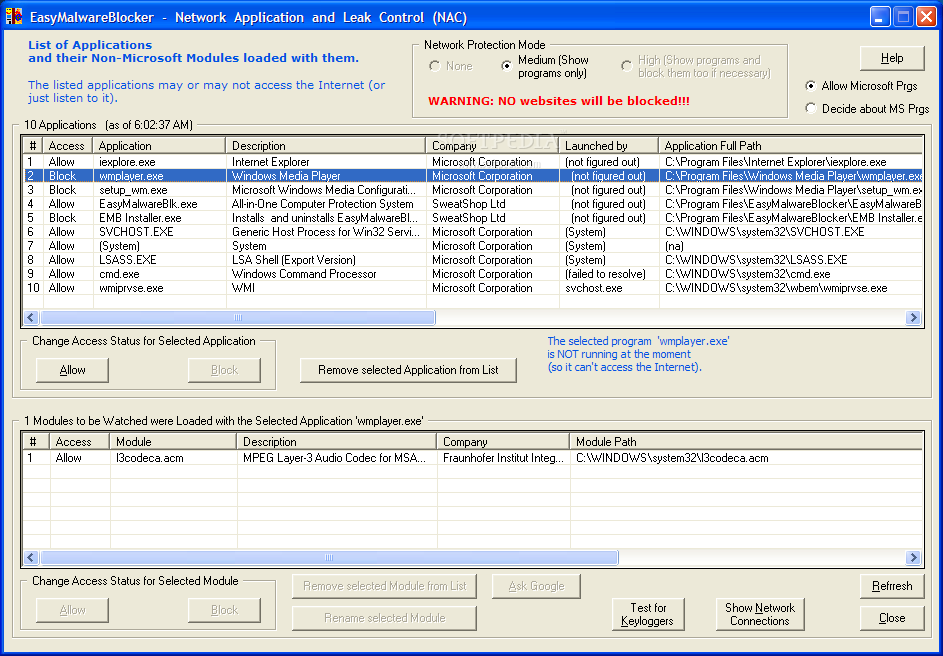Open the Help button
The height and width of the screenshot is (656, 943).
(892, 58)
